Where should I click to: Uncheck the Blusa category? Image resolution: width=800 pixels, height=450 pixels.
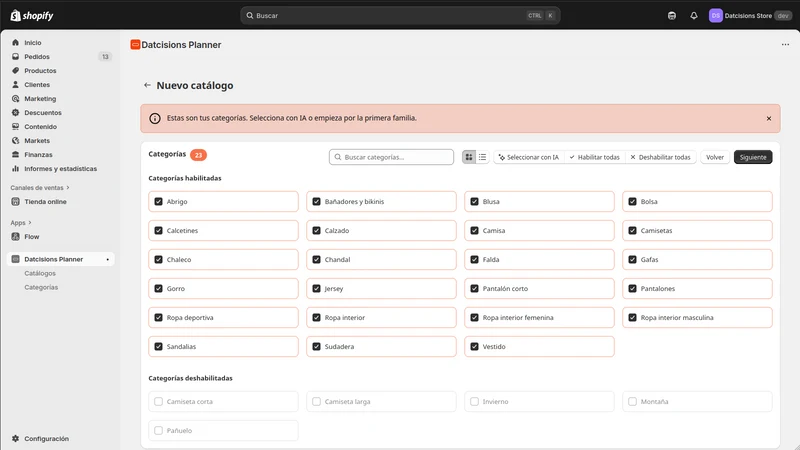(x=474, y=202)
